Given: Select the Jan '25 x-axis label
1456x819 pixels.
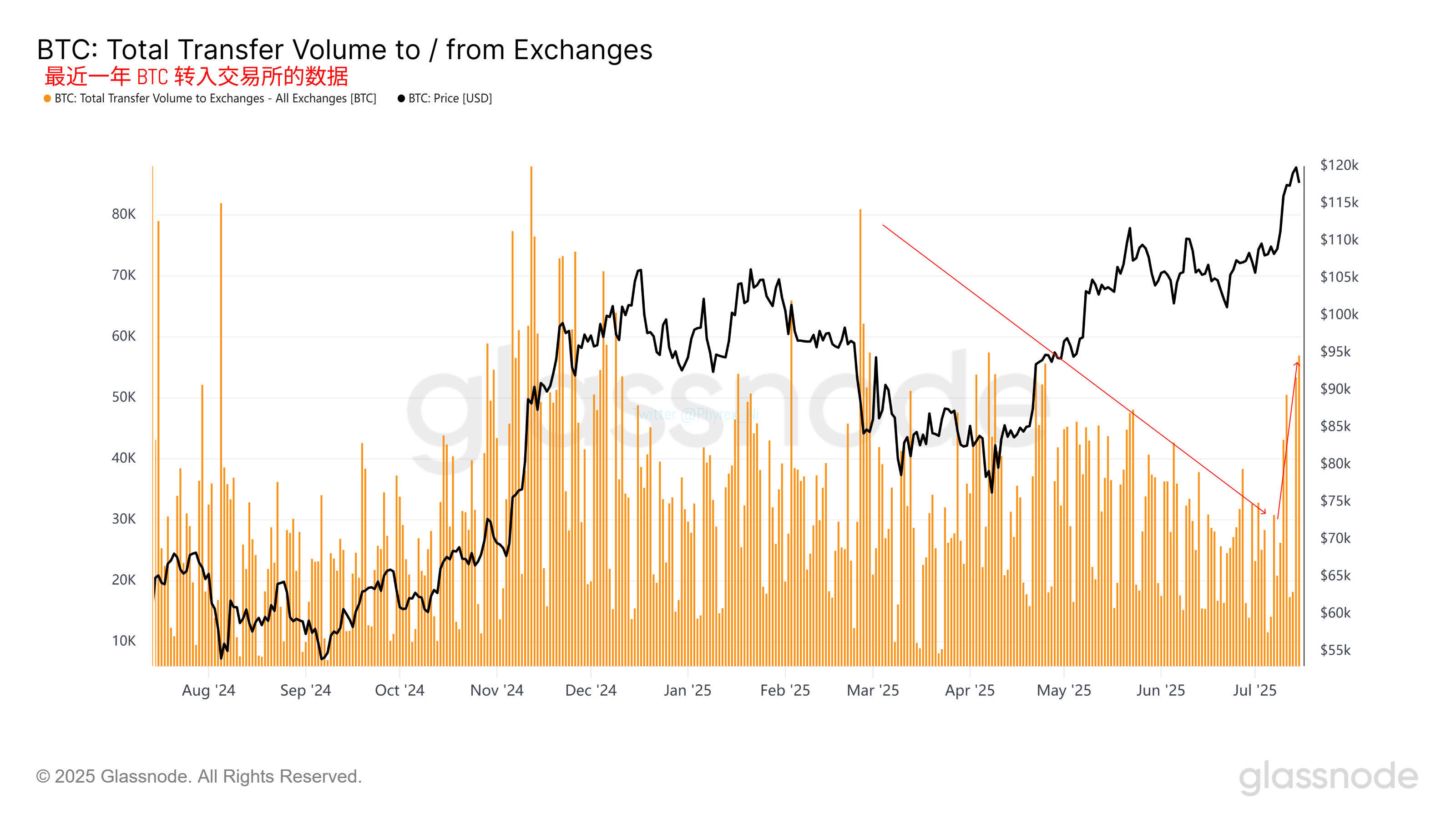Looking at the screenshot, I should click(688, 691).
